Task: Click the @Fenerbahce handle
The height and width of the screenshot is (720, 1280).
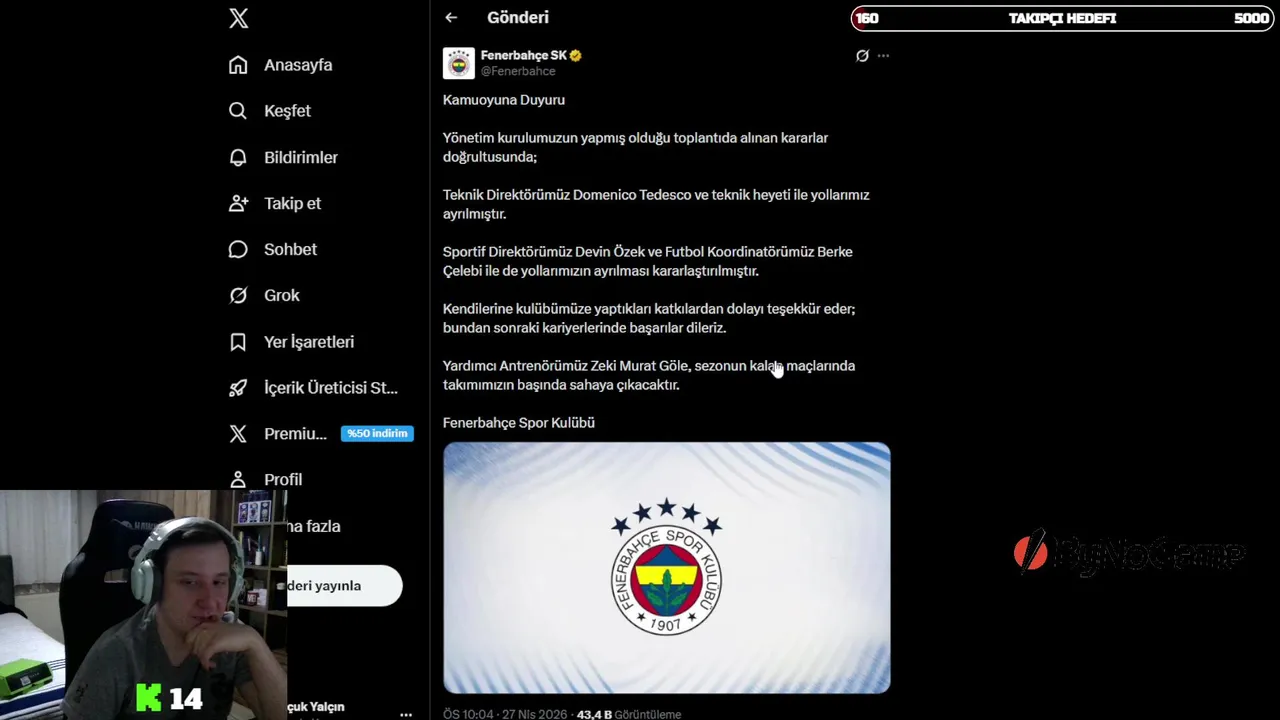Action: 518,72
